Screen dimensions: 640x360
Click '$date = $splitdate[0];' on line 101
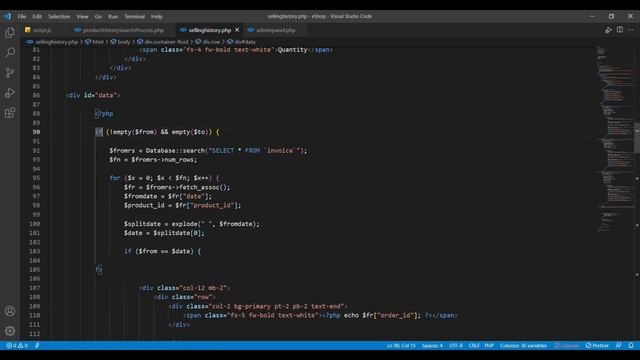click(164, 233)
